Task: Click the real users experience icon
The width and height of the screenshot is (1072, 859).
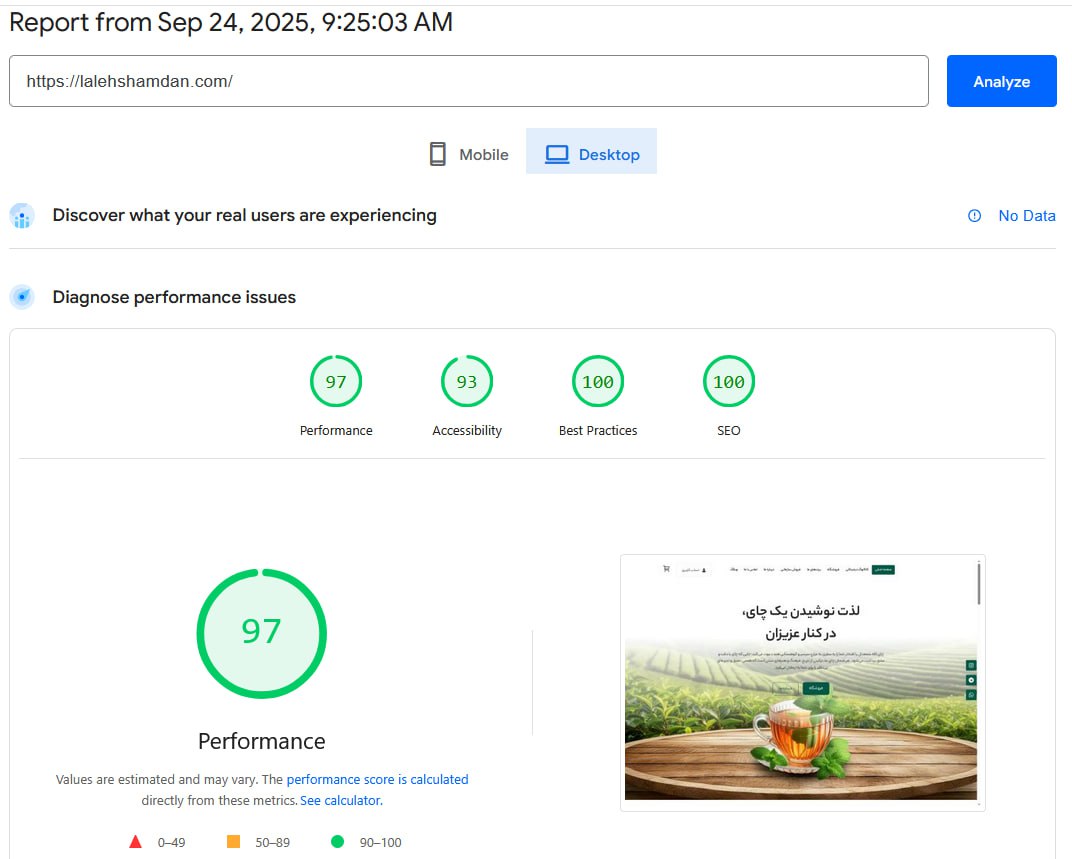Action: [x=22, y=216]
